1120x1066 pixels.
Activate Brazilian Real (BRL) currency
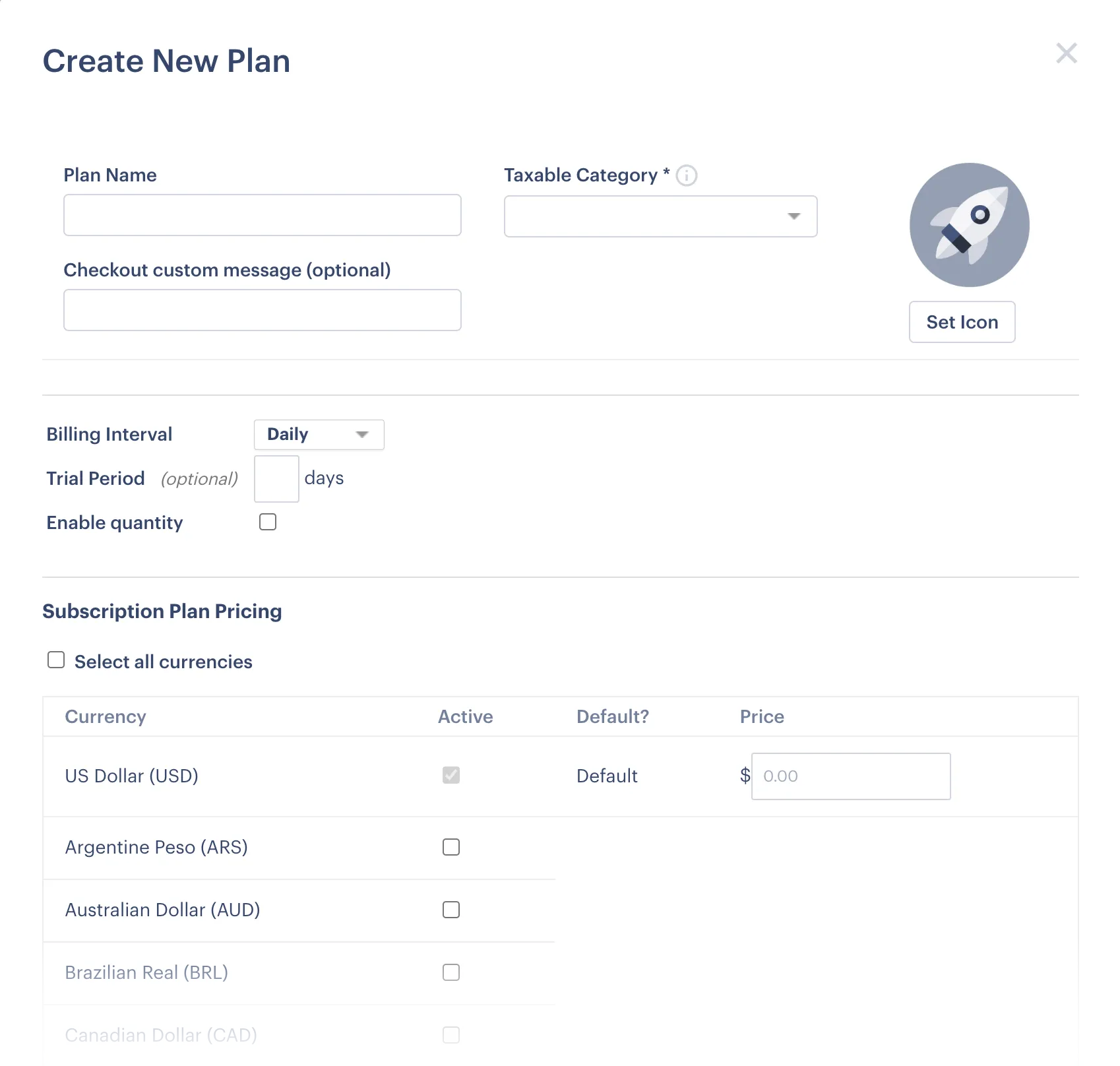tap(451, 972)
